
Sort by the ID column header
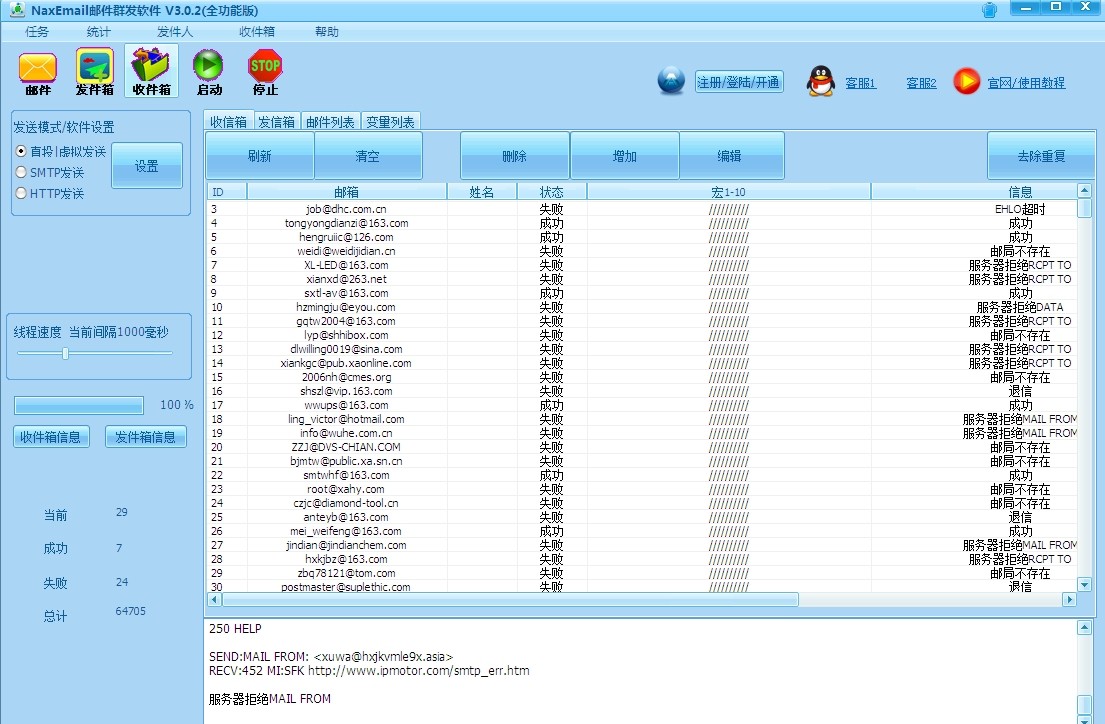click(227, 192)
